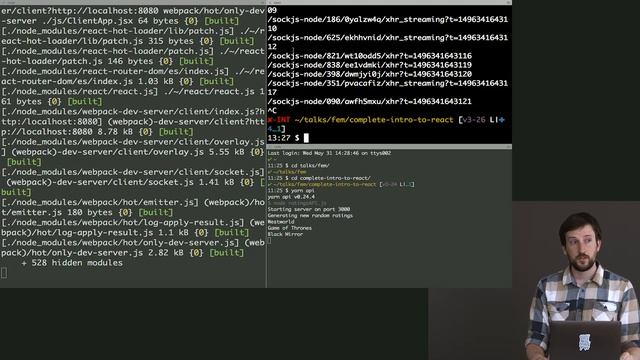Click '[./node_modules/react-router-dom/es/index.js]' line
This screenshot has height=360, width=640.
click(133, 71)
